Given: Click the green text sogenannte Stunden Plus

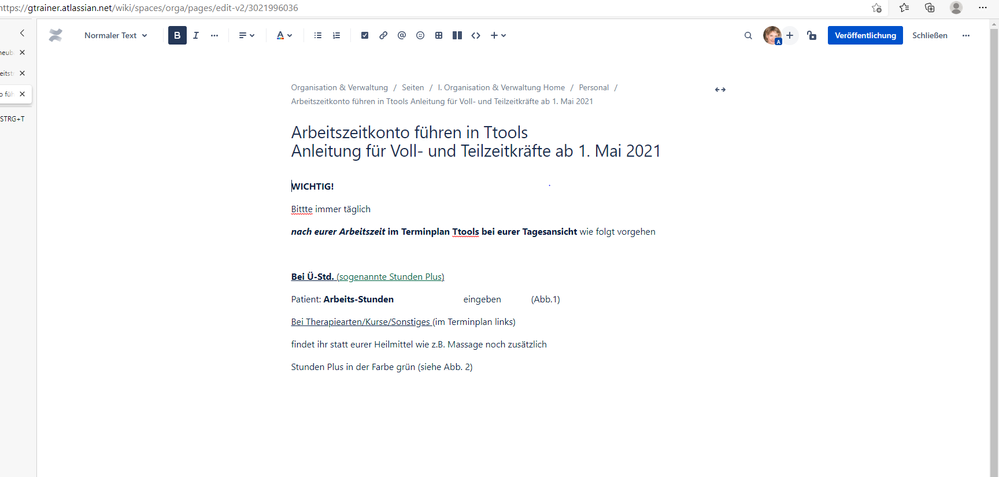Looking at the screenshot, I should coord(390,276).
